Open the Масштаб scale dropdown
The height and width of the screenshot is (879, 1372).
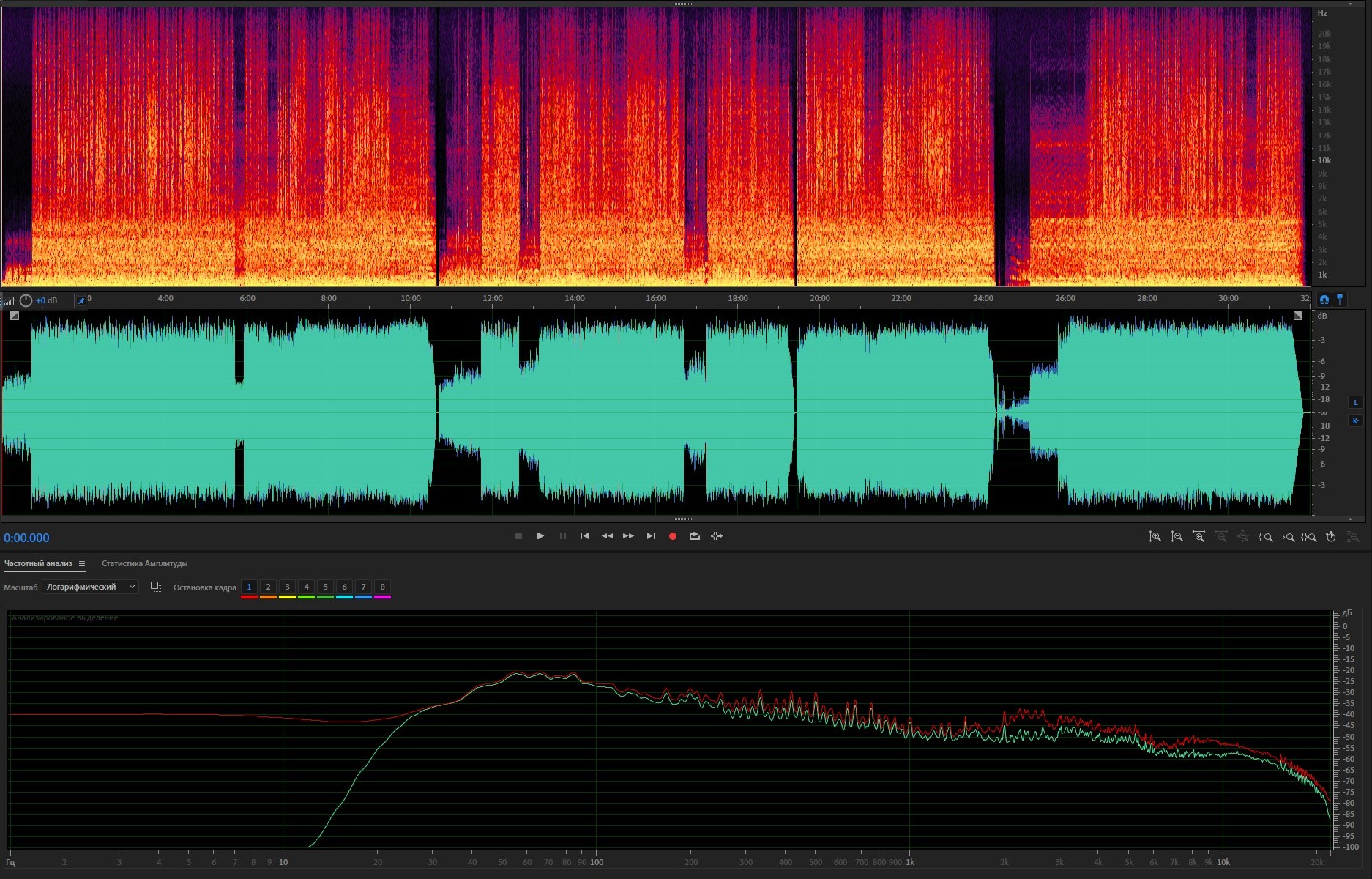click(90, 587)
